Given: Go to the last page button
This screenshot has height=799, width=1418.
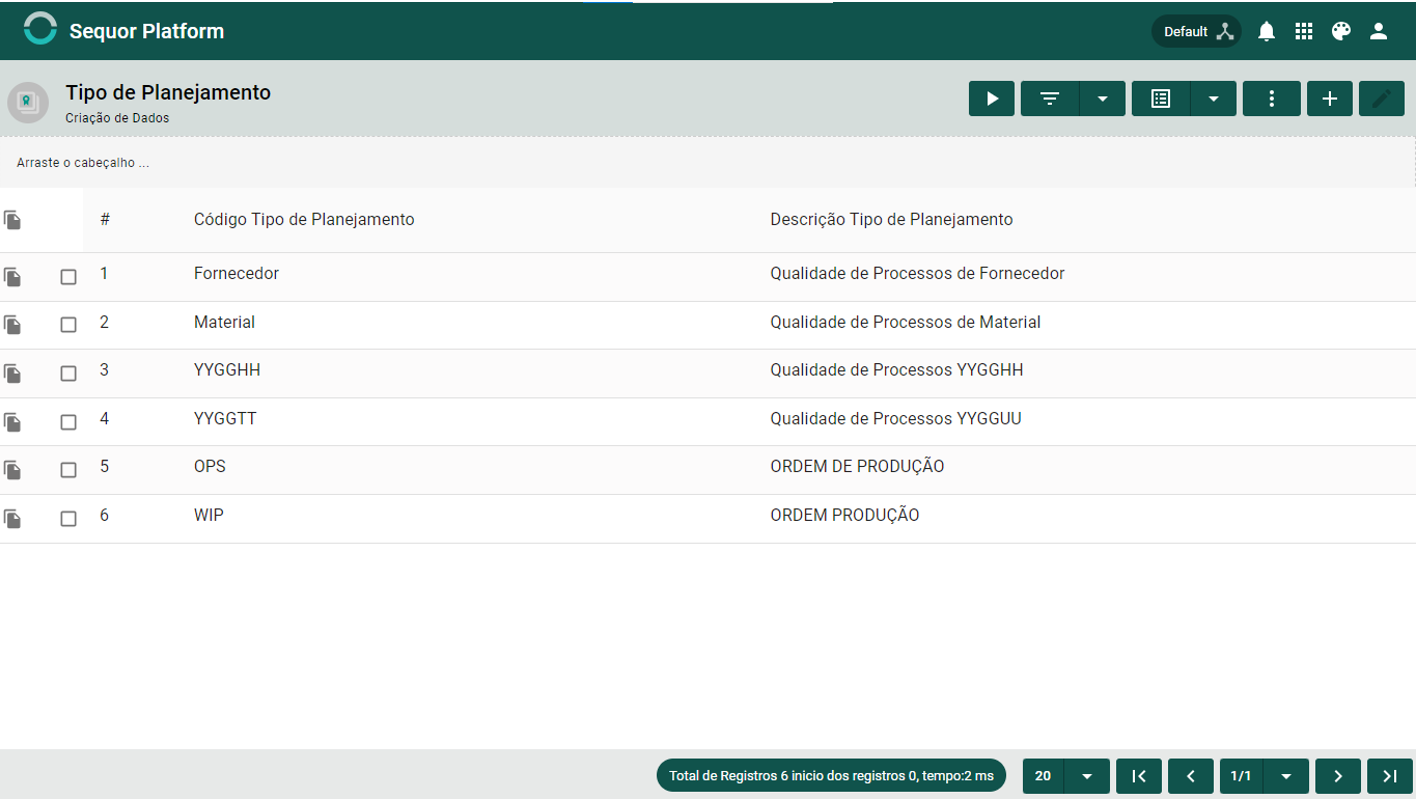Looking at the screenshot, I should click(1390, 776).
